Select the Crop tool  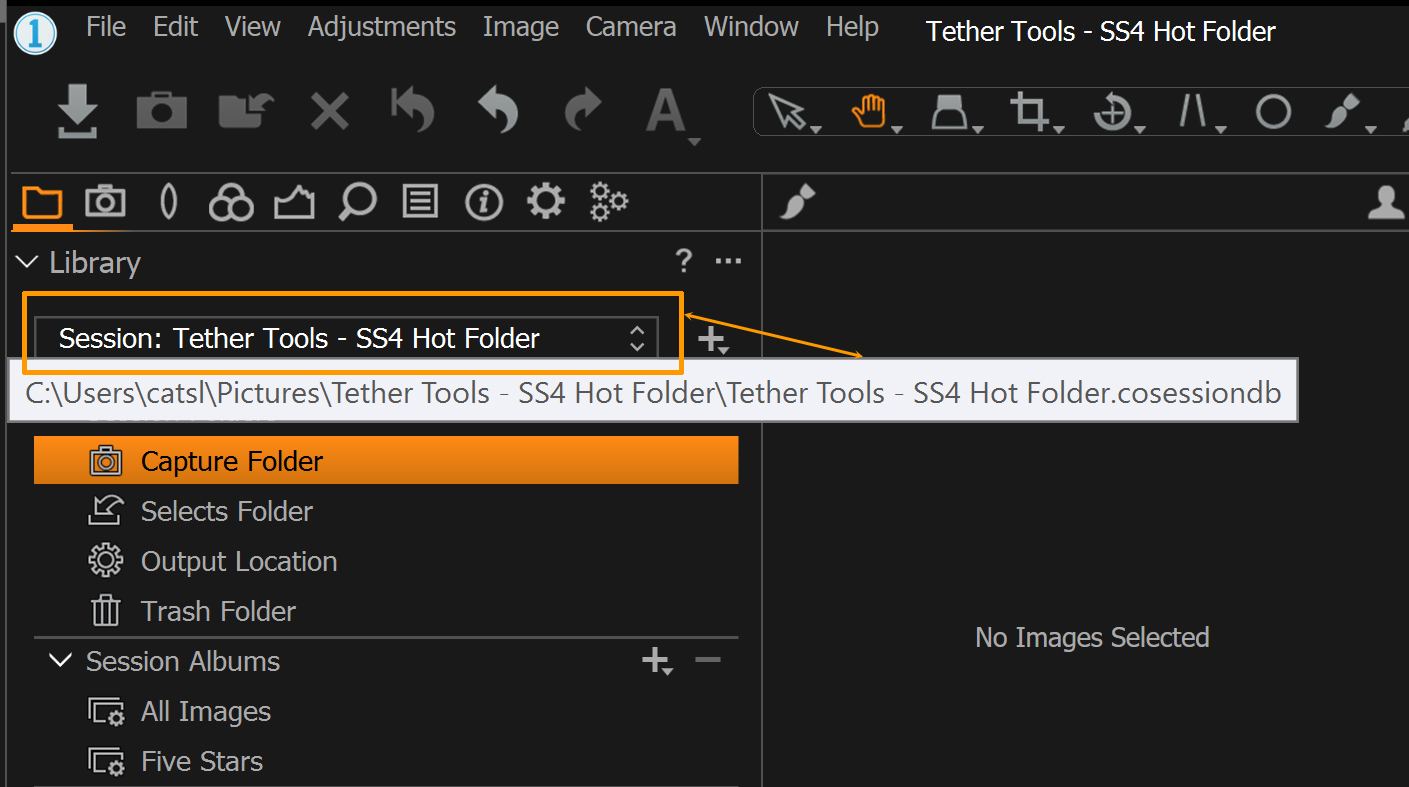[x=1029, y=111]
